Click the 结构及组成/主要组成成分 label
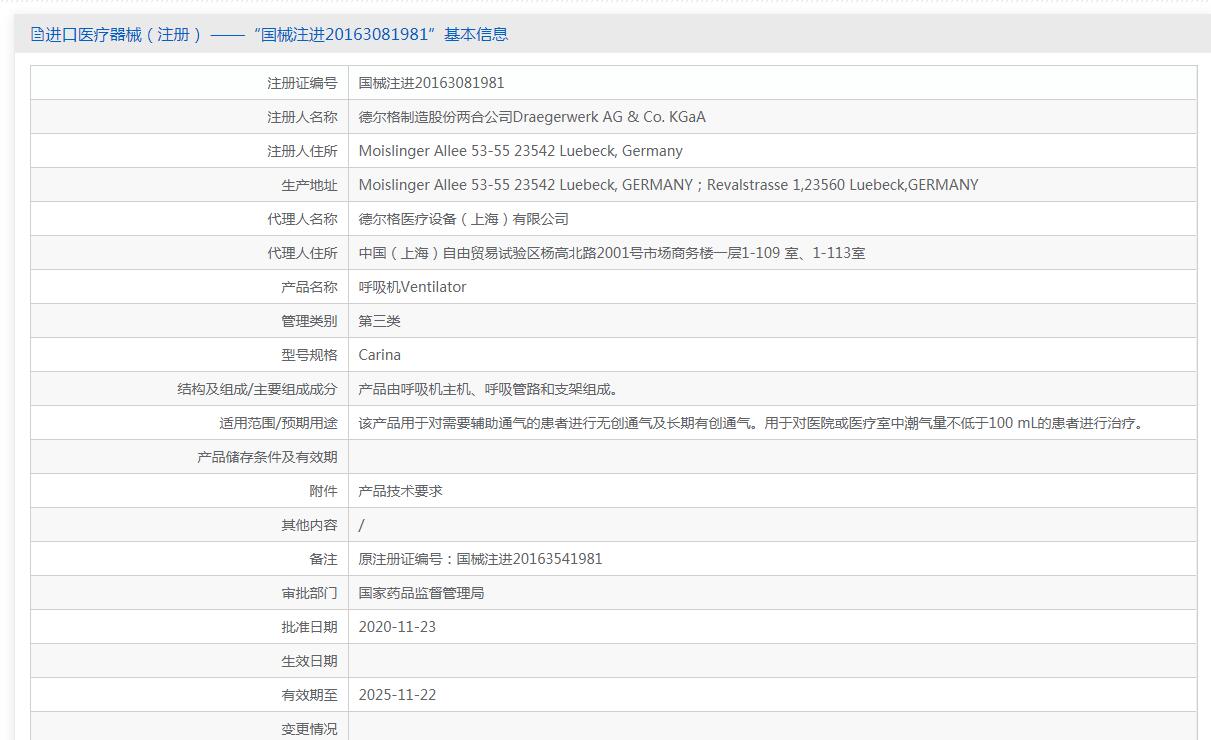The width and height of the screenshot is (1211, 740). click(257, 389)
